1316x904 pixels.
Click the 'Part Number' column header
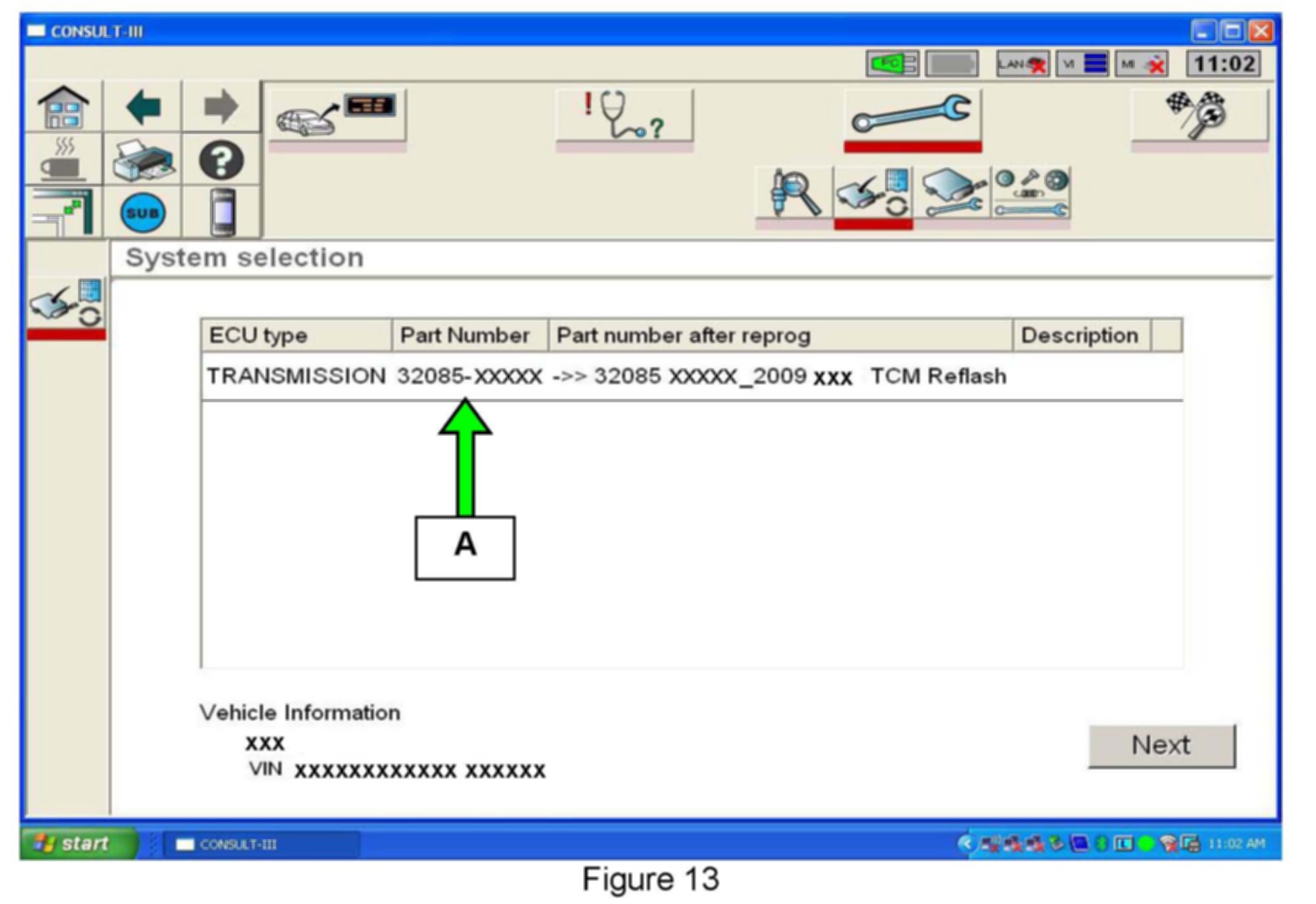(x=470, y=335)
